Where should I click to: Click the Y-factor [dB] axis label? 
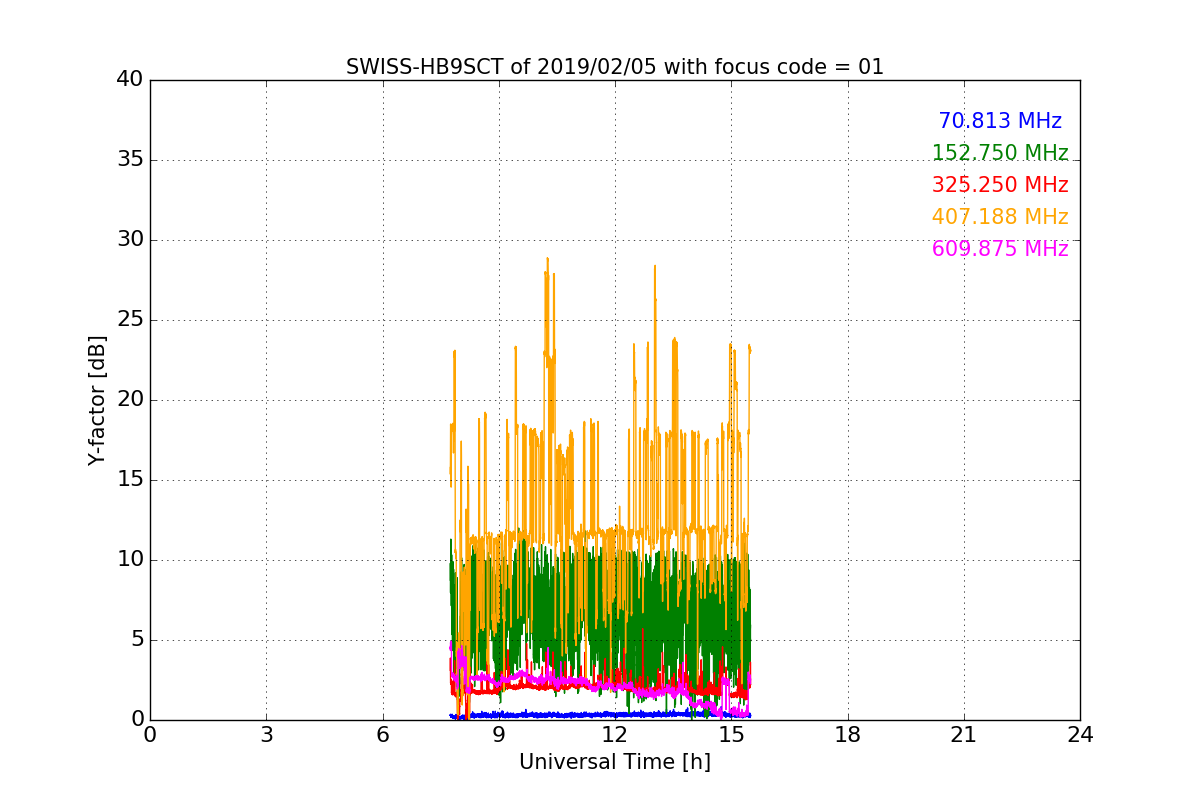click(x=97, y=400)
